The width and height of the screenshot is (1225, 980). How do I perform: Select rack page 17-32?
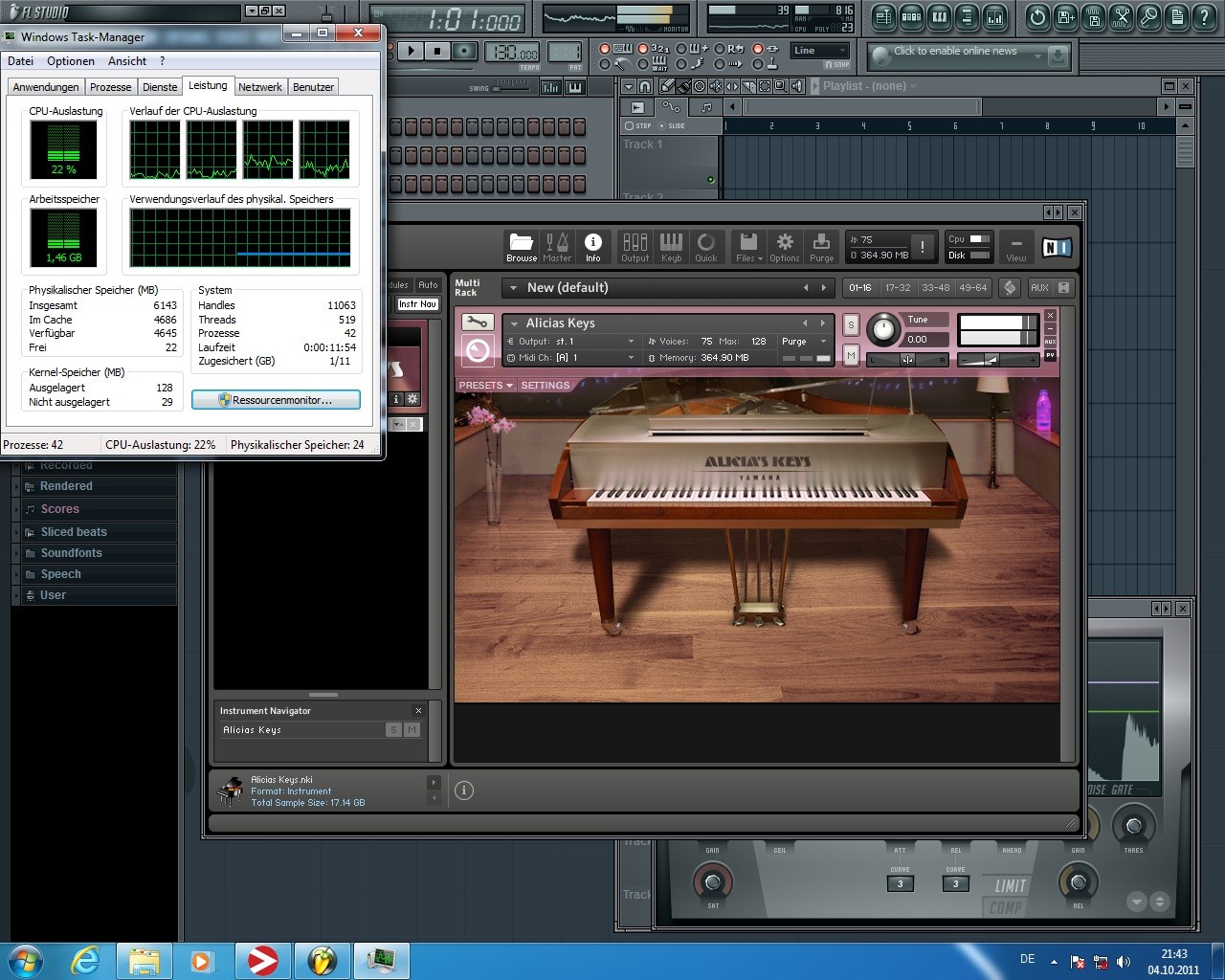(898, 288)
